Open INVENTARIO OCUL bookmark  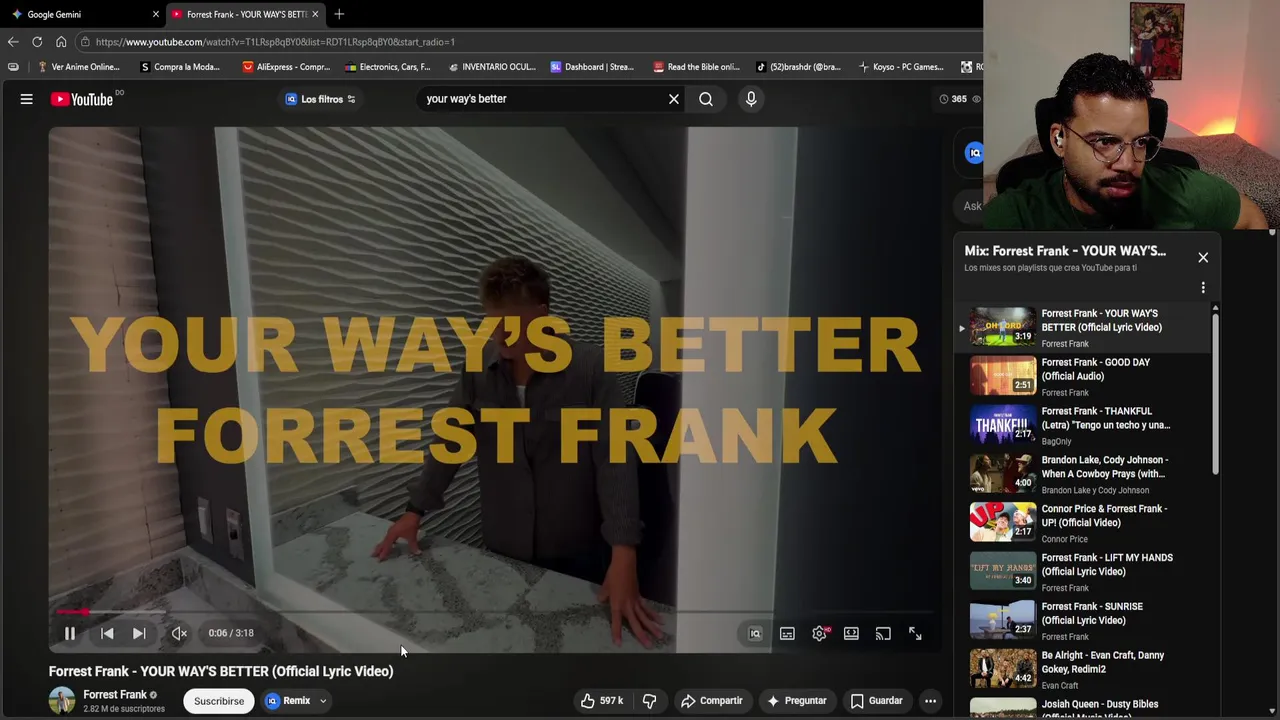(x=492, y=67)
